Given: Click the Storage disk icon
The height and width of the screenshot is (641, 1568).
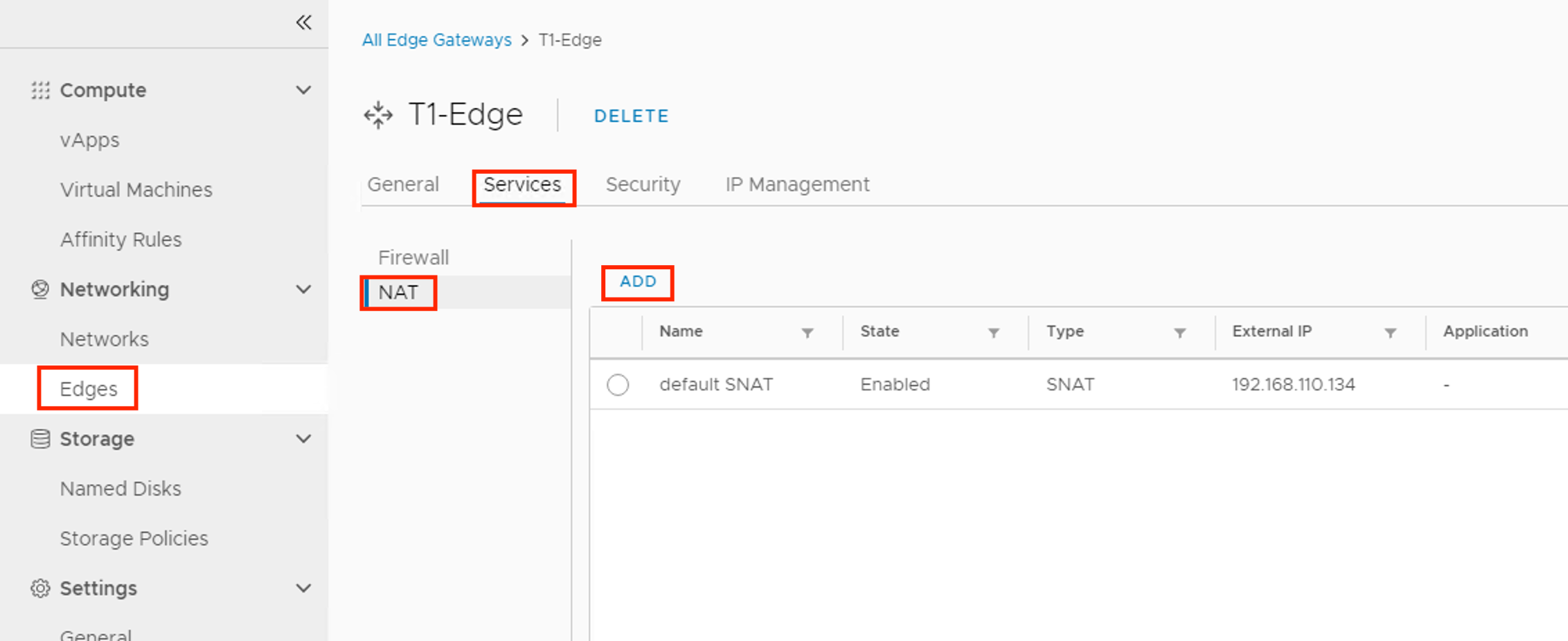Looking at the screenshot, I should point(40,439).
